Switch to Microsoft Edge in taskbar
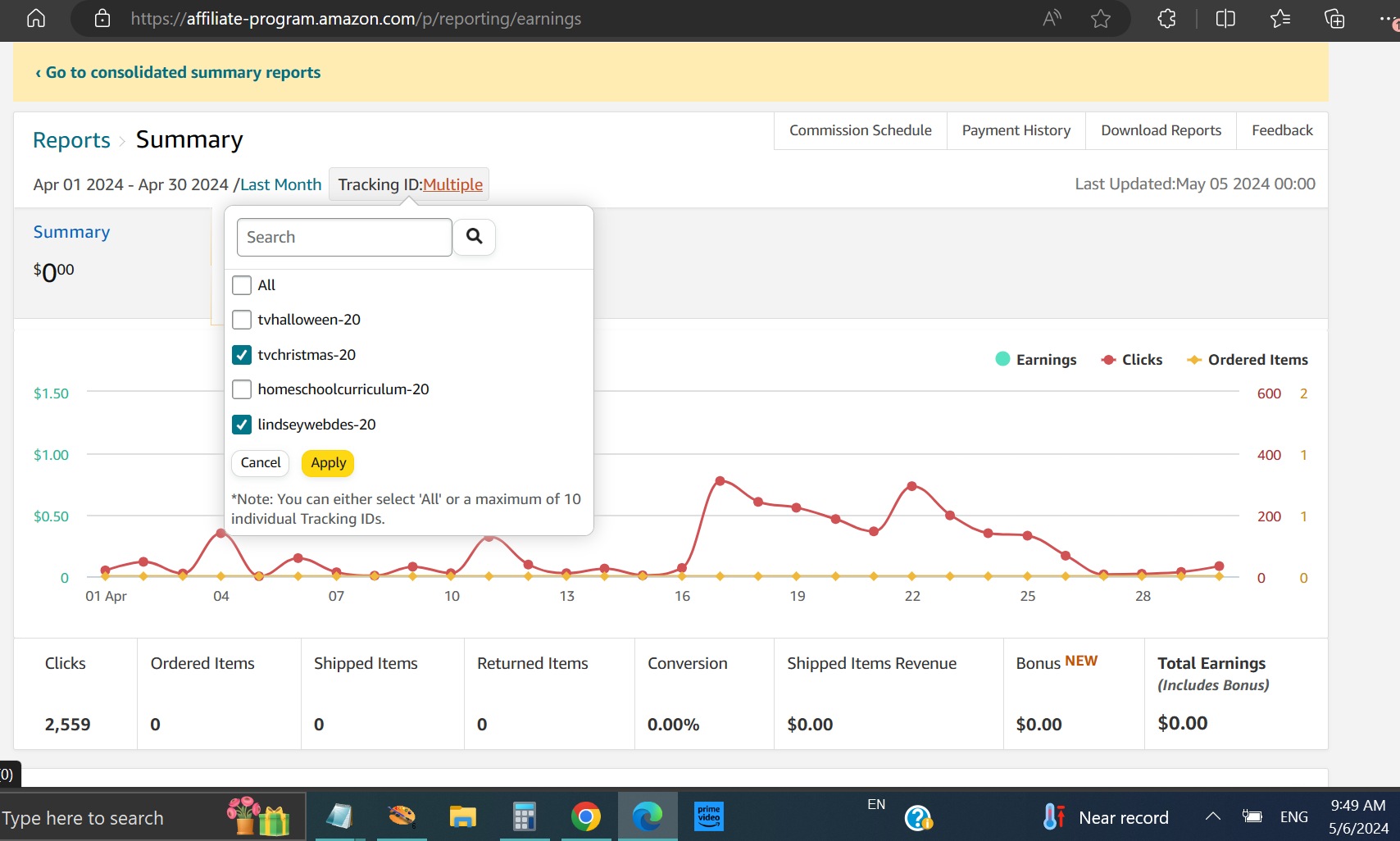This screenshot has width=1400, height=841. 648,817
